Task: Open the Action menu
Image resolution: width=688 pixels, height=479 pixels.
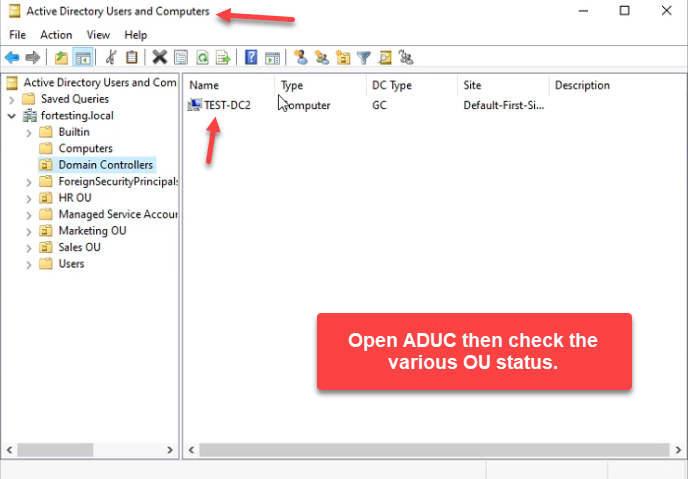Action: [x=56, y=35]
